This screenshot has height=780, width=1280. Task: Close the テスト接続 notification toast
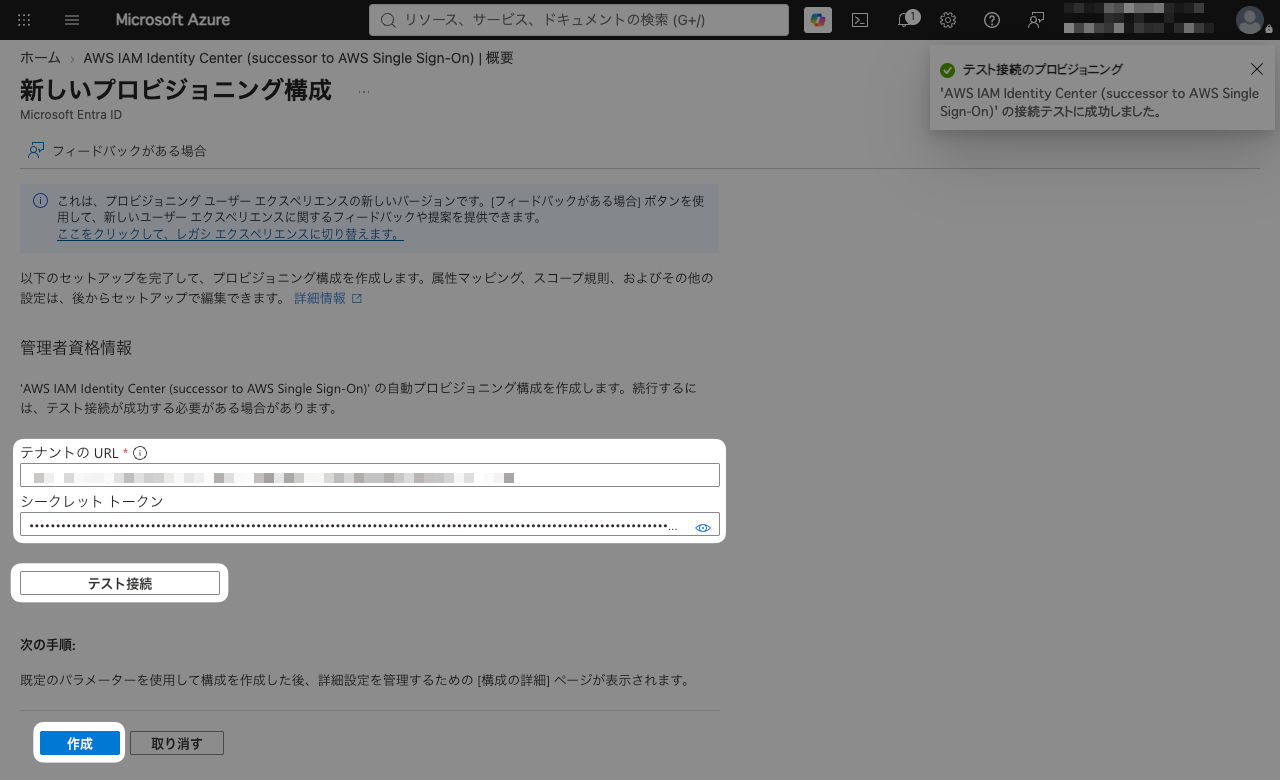[x=1257, y=69]
